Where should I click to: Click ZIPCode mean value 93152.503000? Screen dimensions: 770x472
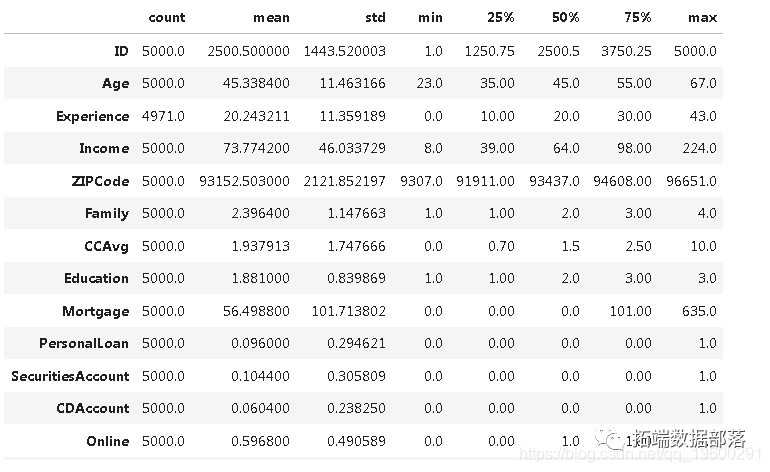[245, 181]
